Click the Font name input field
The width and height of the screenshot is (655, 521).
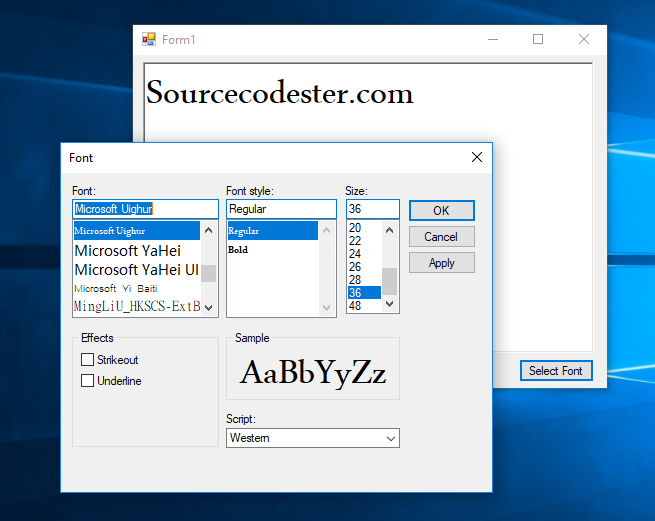145,209
